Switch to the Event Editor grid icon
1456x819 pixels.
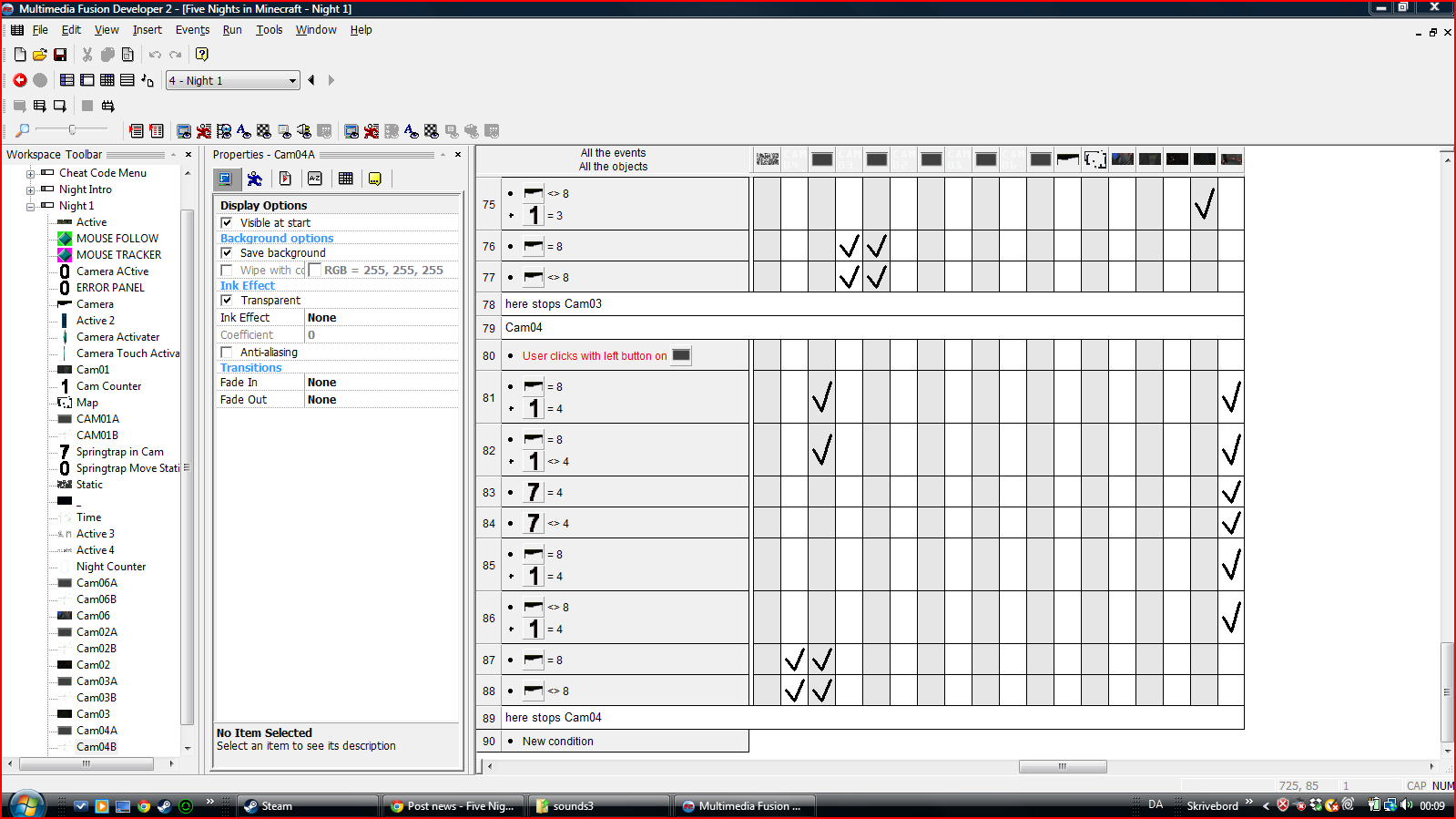tap(107, 80)
